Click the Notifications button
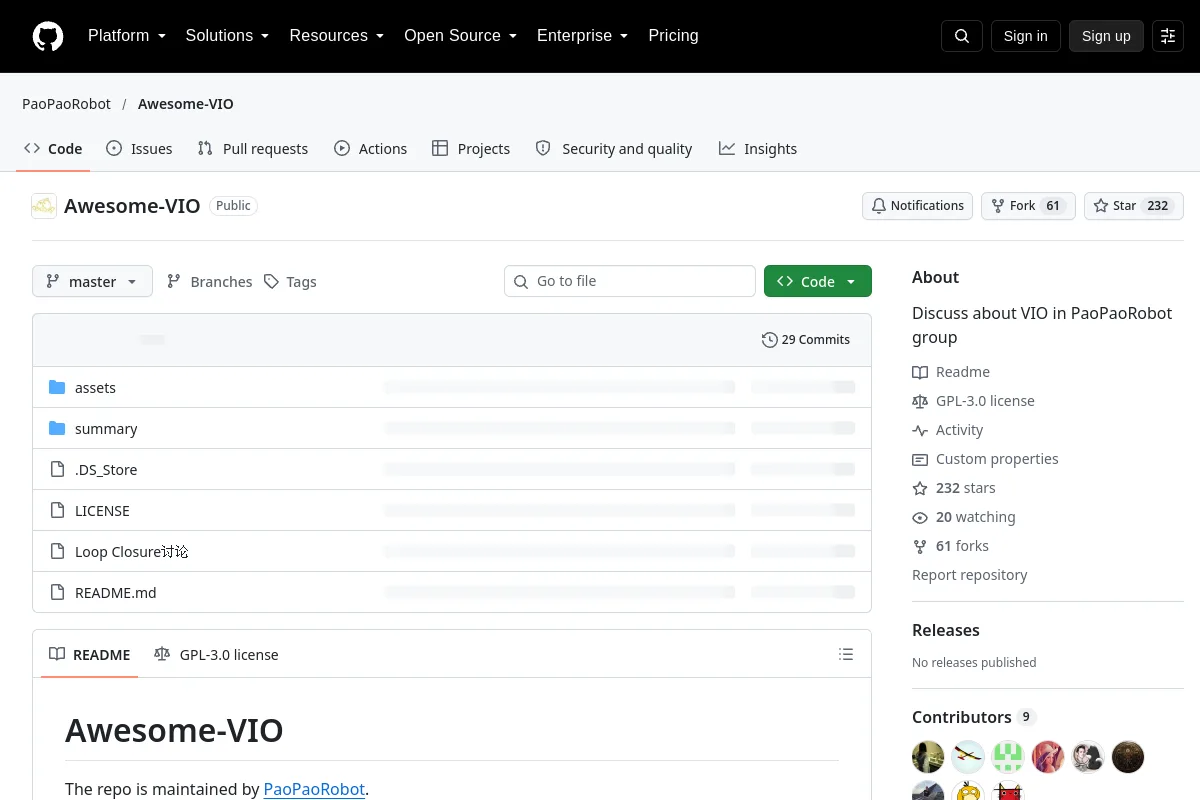1200x800 pixels. (918, 206)
